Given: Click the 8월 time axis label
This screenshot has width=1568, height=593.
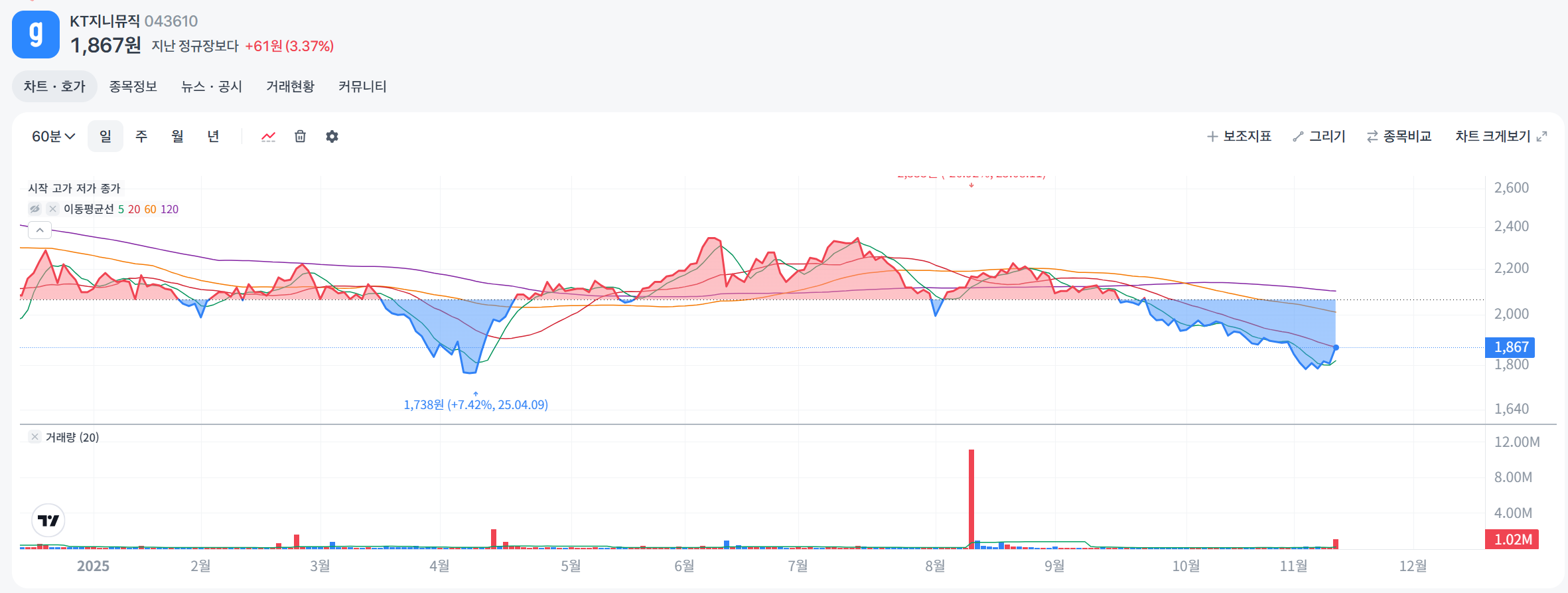Looking at the screenshot, I should pyautogui.click(x=935, y=566).
